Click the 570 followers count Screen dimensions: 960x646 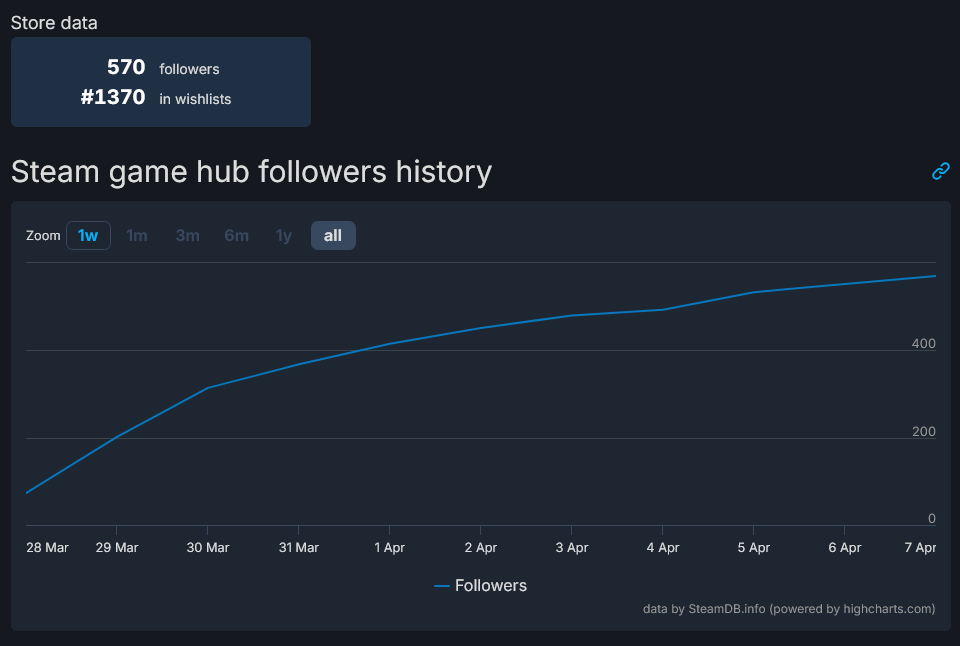(126, 67)
